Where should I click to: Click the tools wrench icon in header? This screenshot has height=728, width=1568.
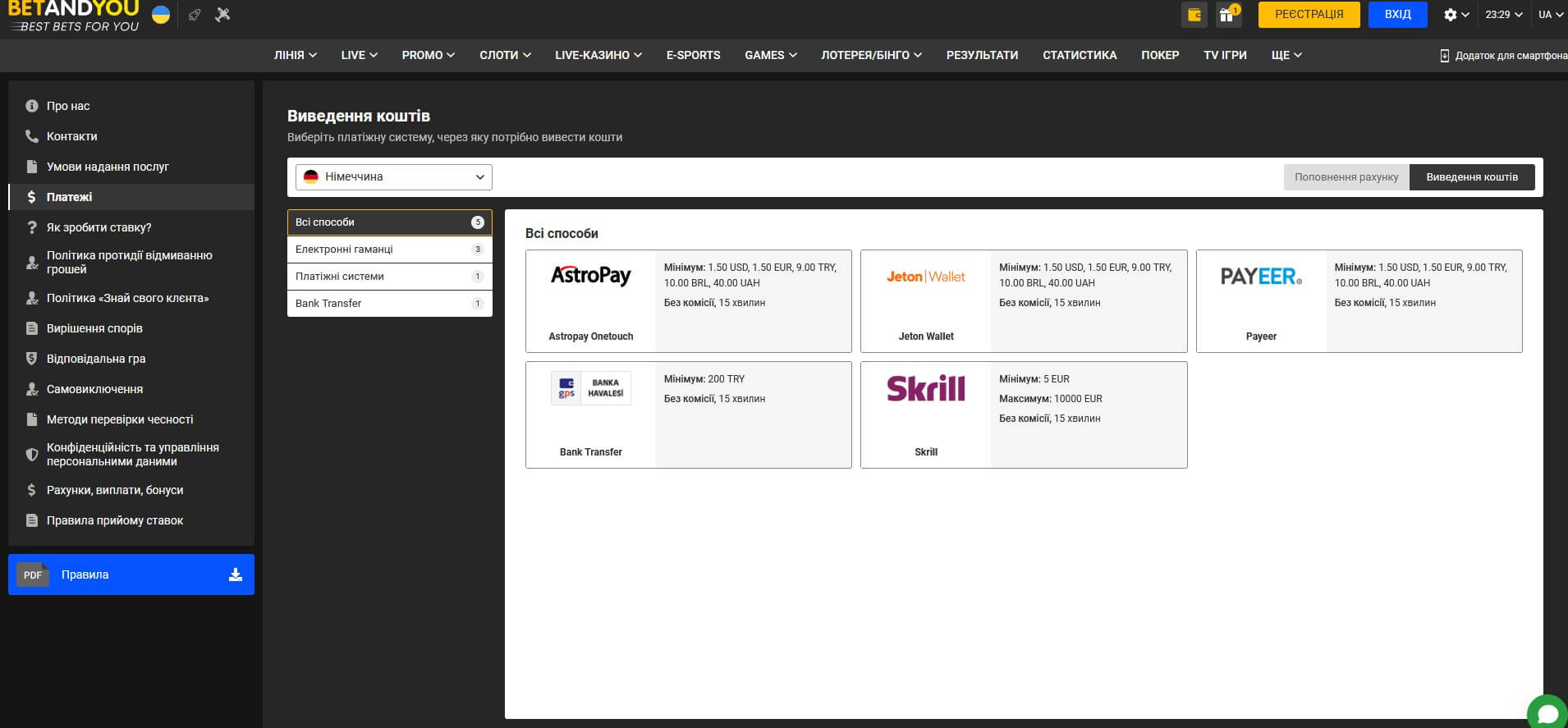pyautogui.click(x=222, y=15)
